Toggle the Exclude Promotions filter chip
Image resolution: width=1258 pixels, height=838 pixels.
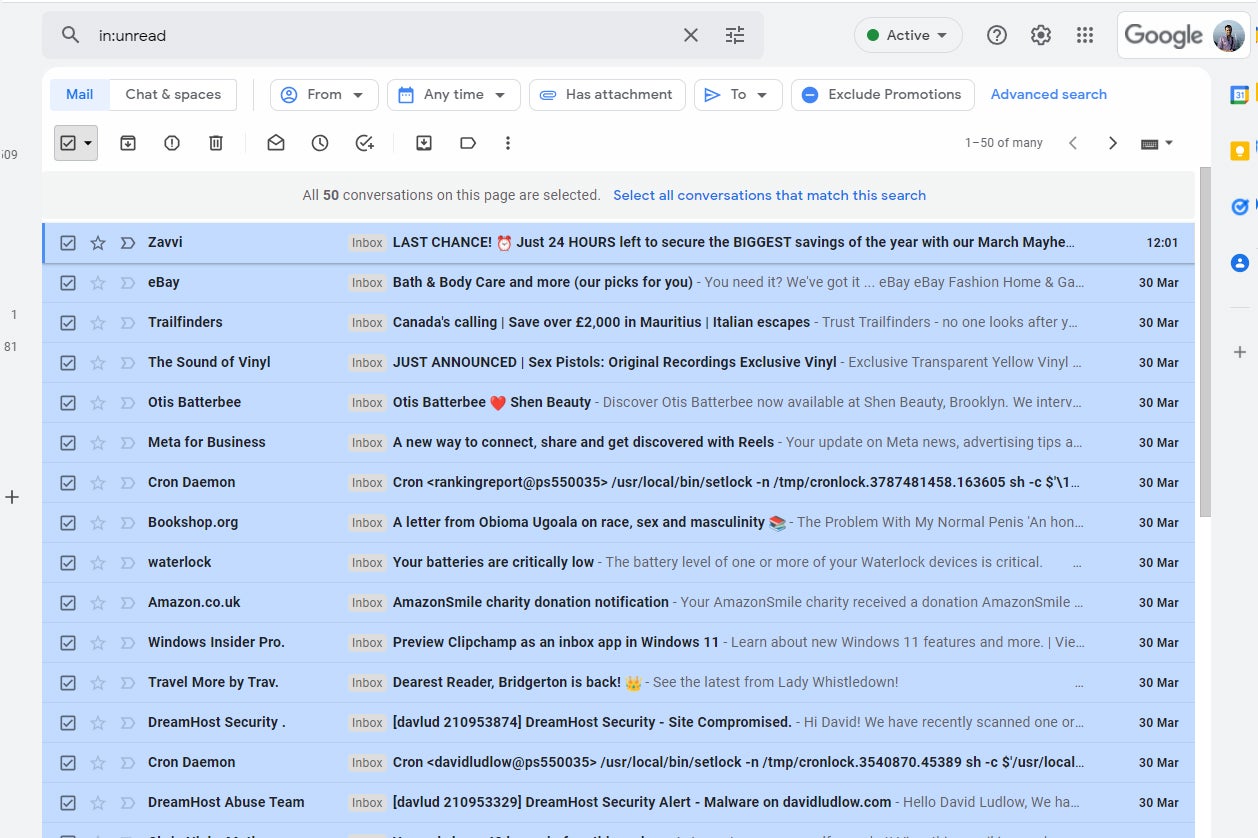coord(882,95)
